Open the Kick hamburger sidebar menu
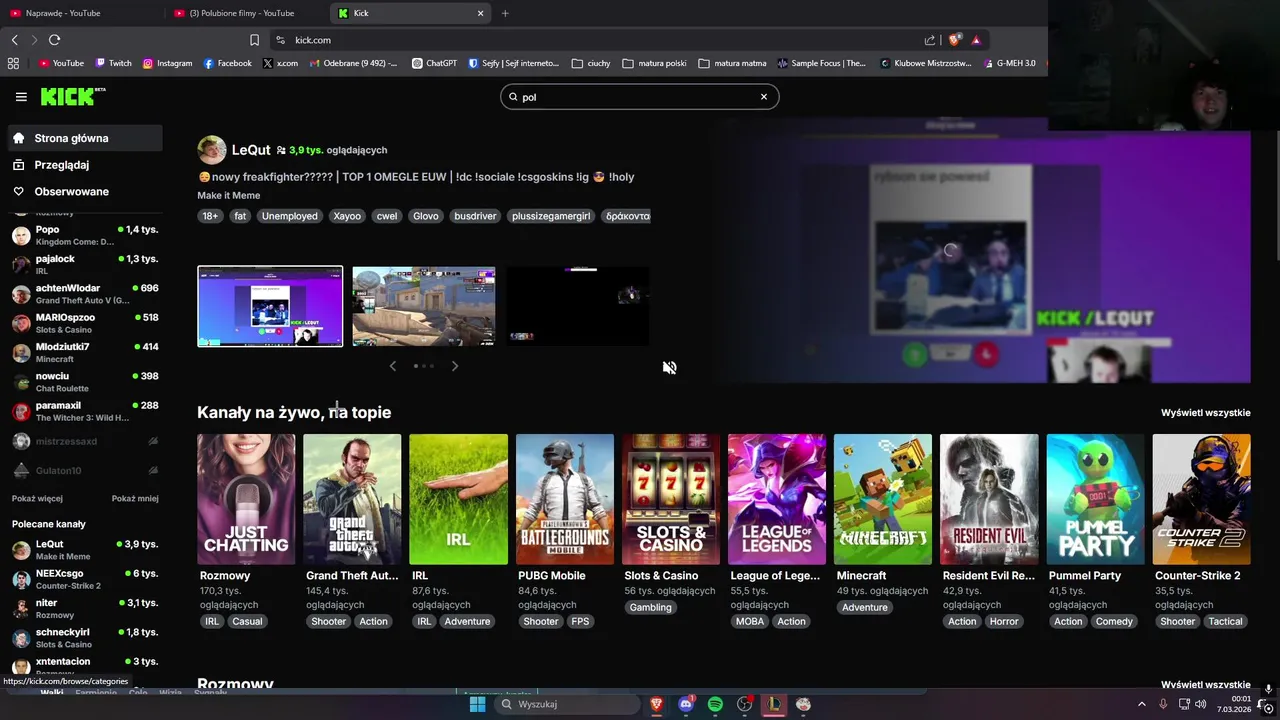Image resolution: width=1280 pixels, height=720 pixels. point(21,97)
